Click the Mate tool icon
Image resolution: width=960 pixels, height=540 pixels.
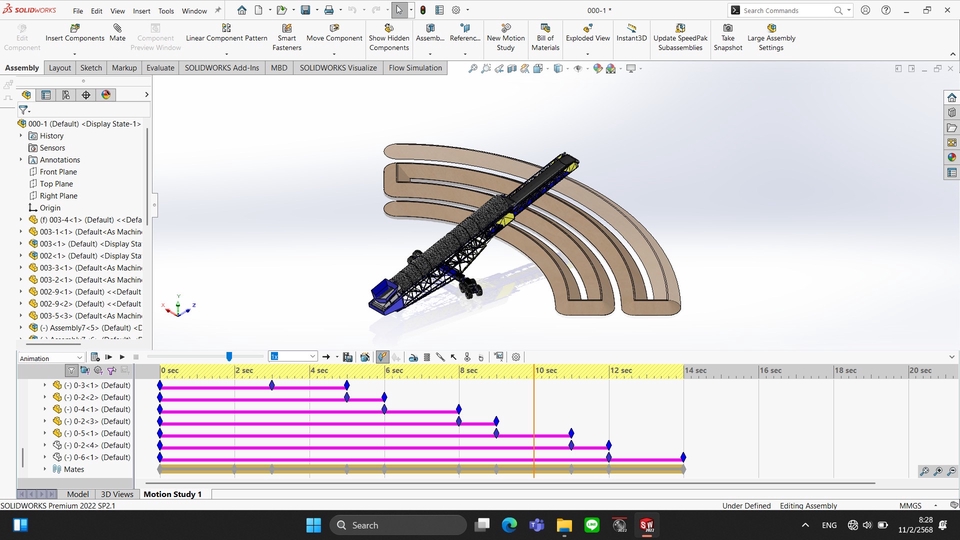tap(118, 28)
